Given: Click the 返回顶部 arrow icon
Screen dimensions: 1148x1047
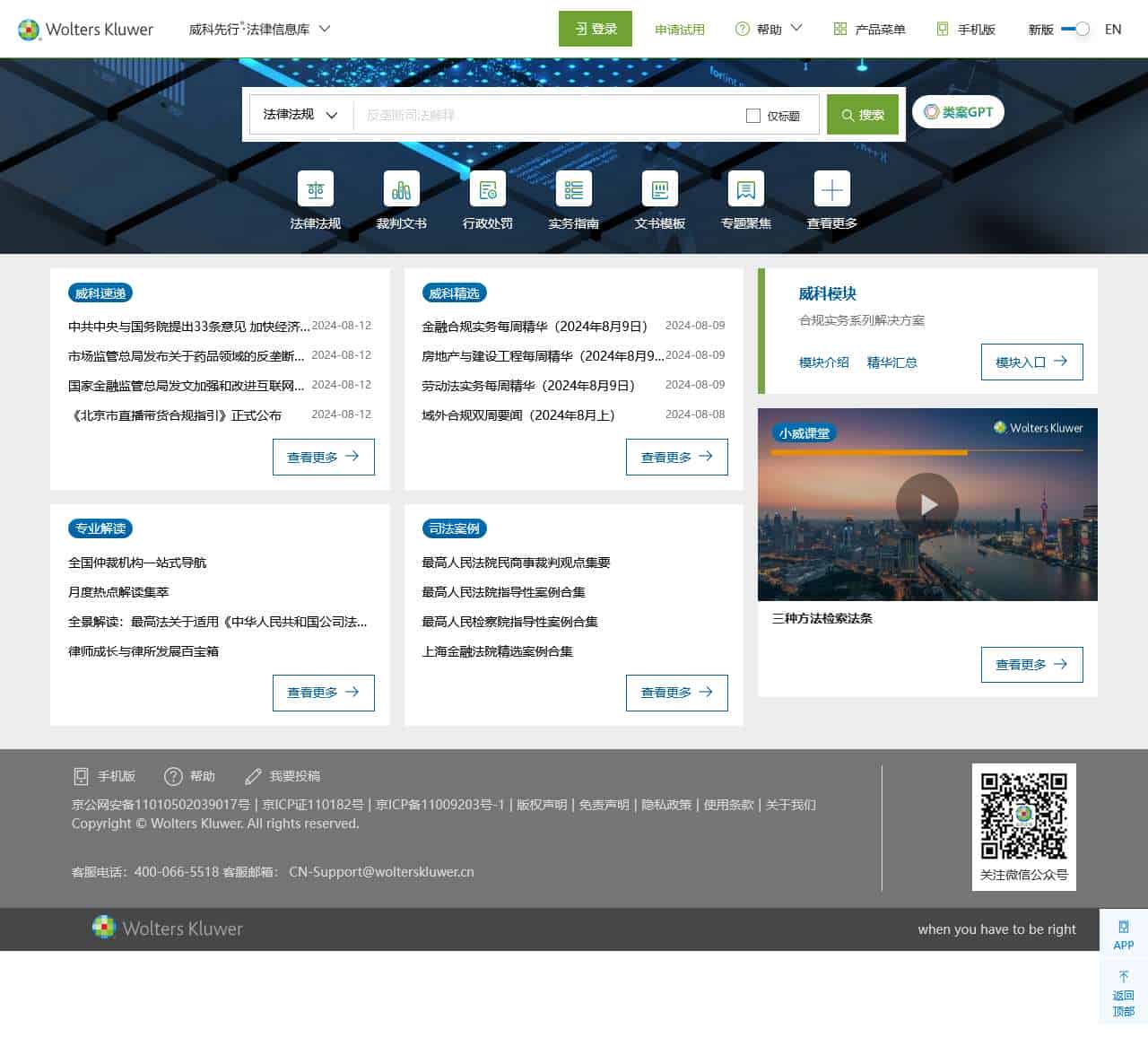Looking at the screenshot, I should tap(1124, 976).
